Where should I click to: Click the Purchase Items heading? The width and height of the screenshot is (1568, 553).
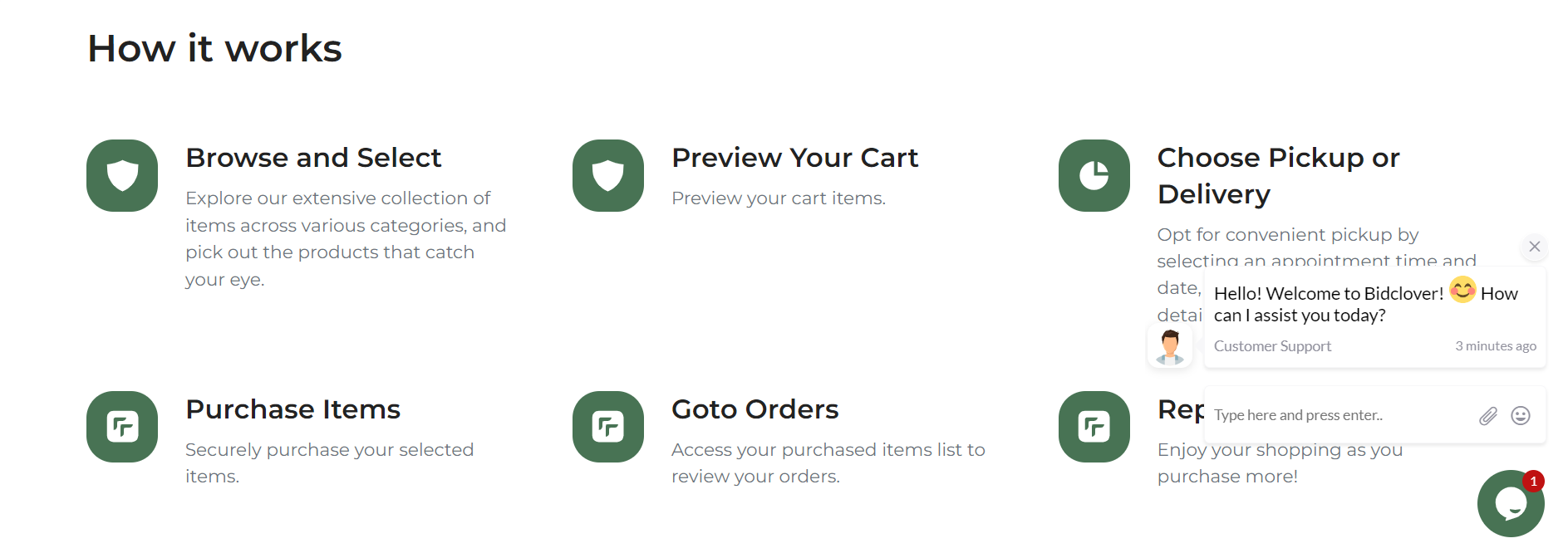click(x=292, y=409)
